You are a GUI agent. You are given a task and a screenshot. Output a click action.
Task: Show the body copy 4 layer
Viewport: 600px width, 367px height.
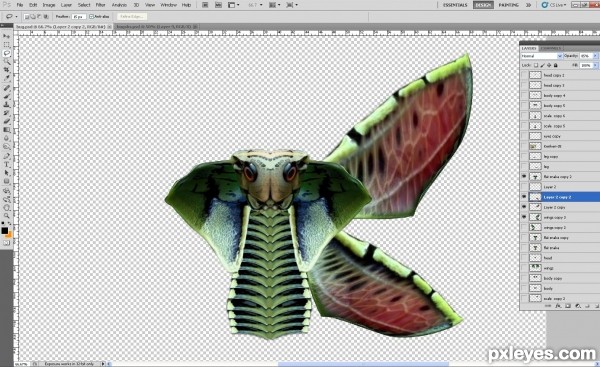coord(524,95)
